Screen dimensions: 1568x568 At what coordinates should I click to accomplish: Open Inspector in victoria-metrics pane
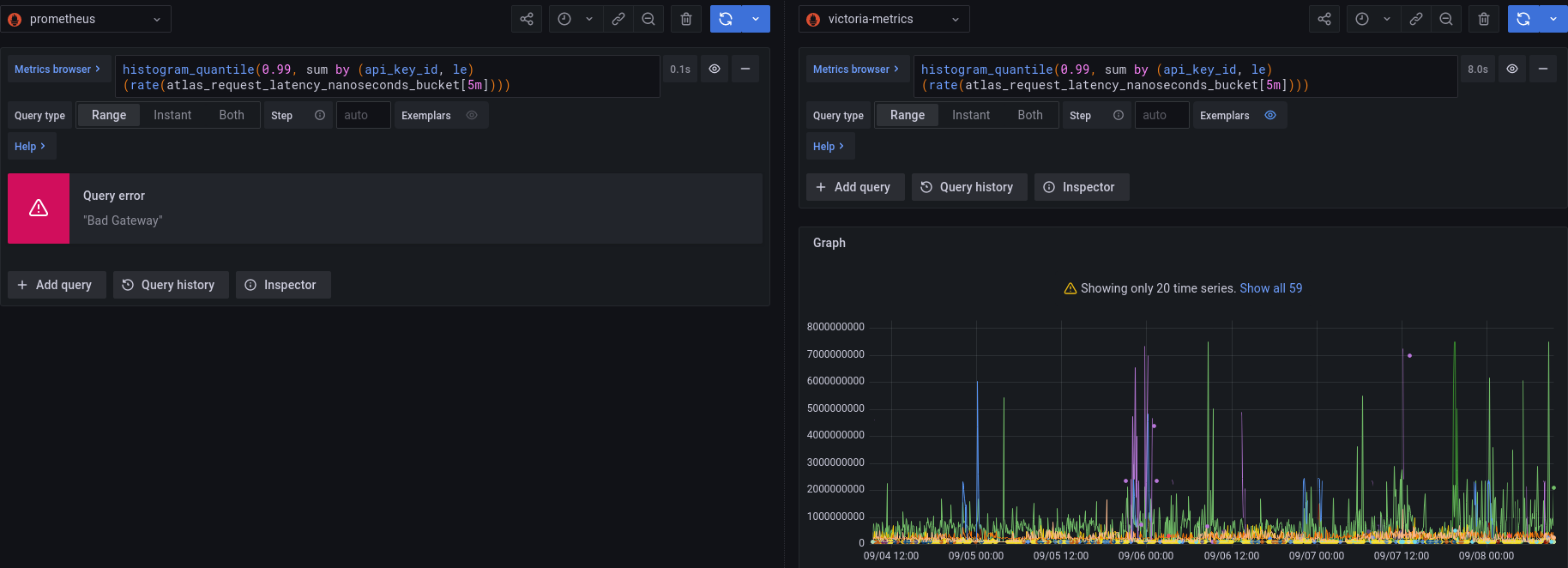coord(1082,187)
